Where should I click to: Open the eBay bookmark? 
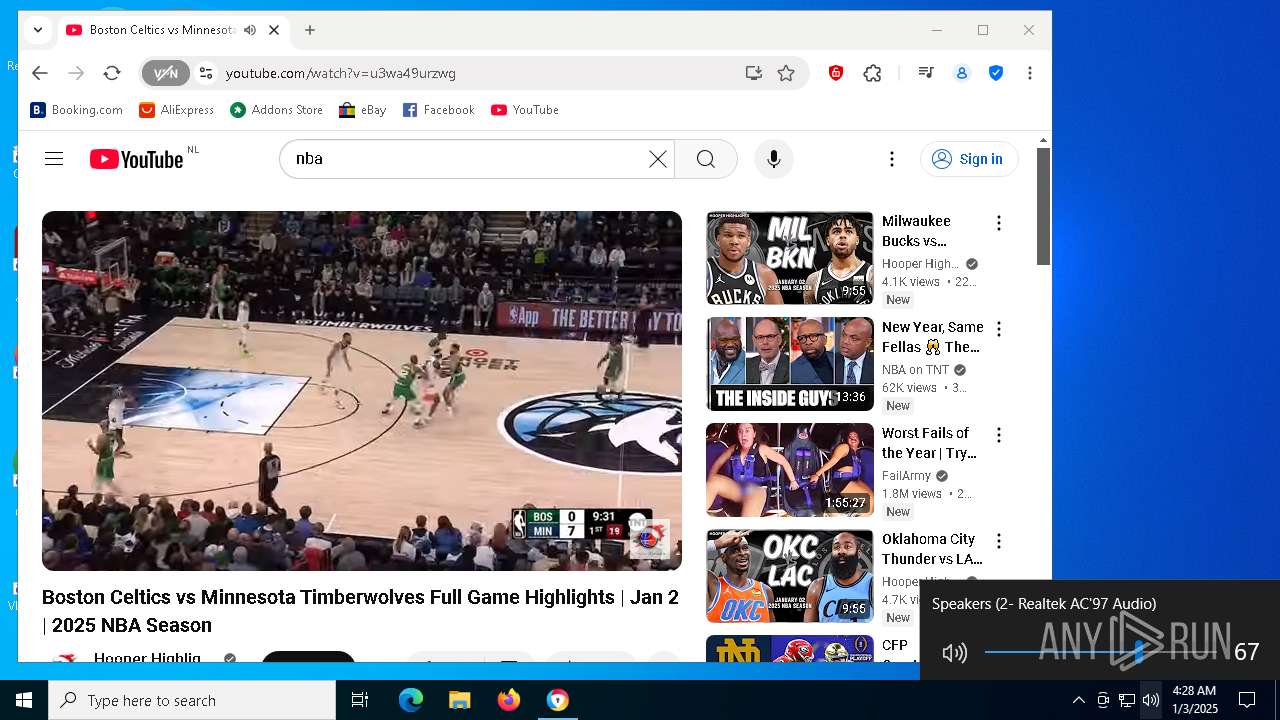pyautogui.click(x=363, y=110)
